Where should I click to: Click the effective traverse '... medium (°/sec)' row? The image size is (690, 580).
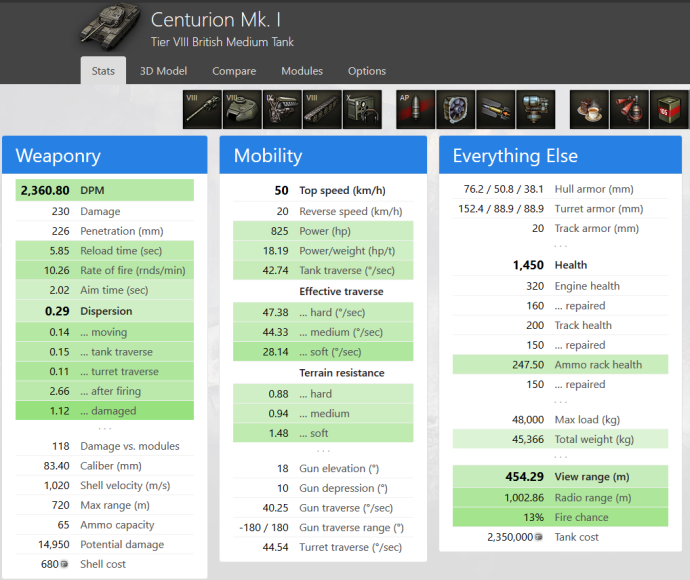tap(323, 332)
